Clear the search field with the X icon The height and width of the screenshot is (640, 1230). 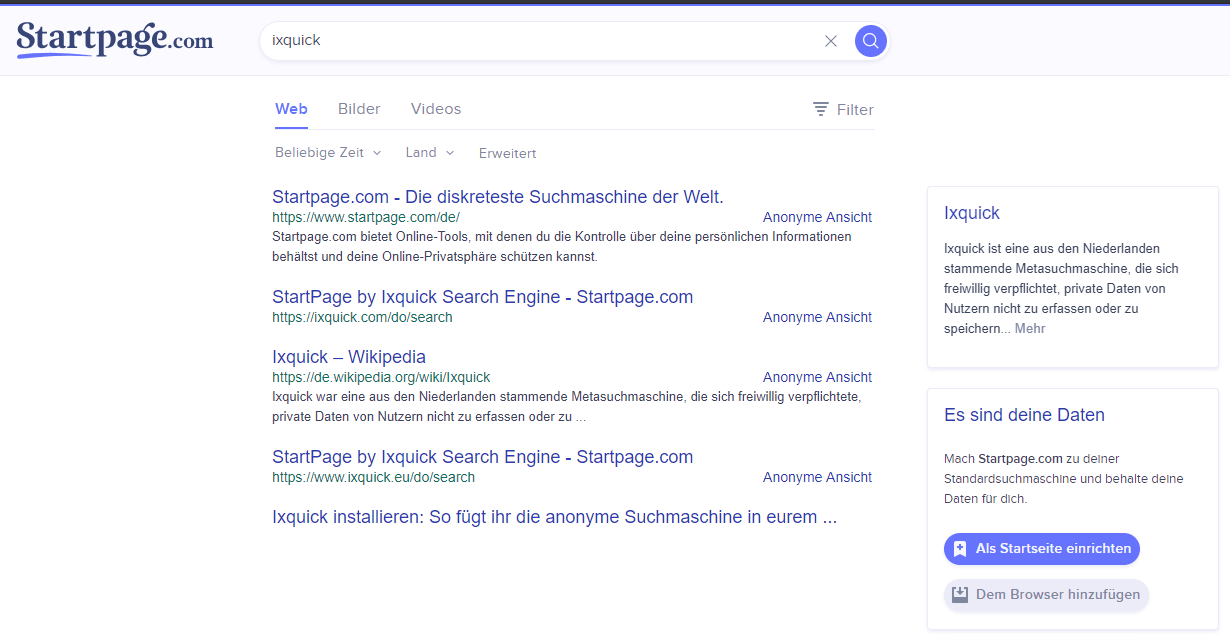pos(831,41)
